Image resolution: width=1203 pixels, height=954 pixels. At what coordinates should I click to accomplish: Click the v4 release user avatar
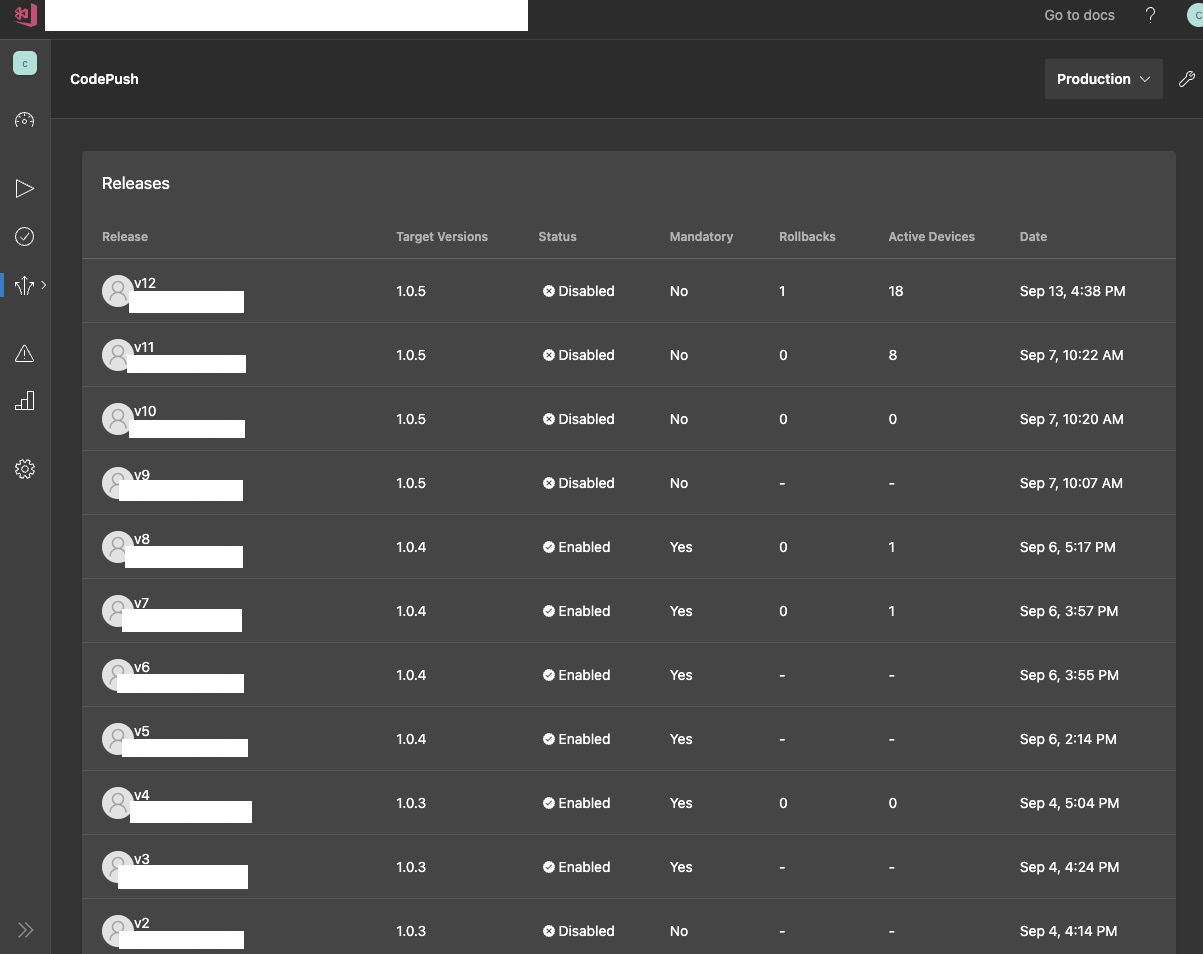coord(117,803)
